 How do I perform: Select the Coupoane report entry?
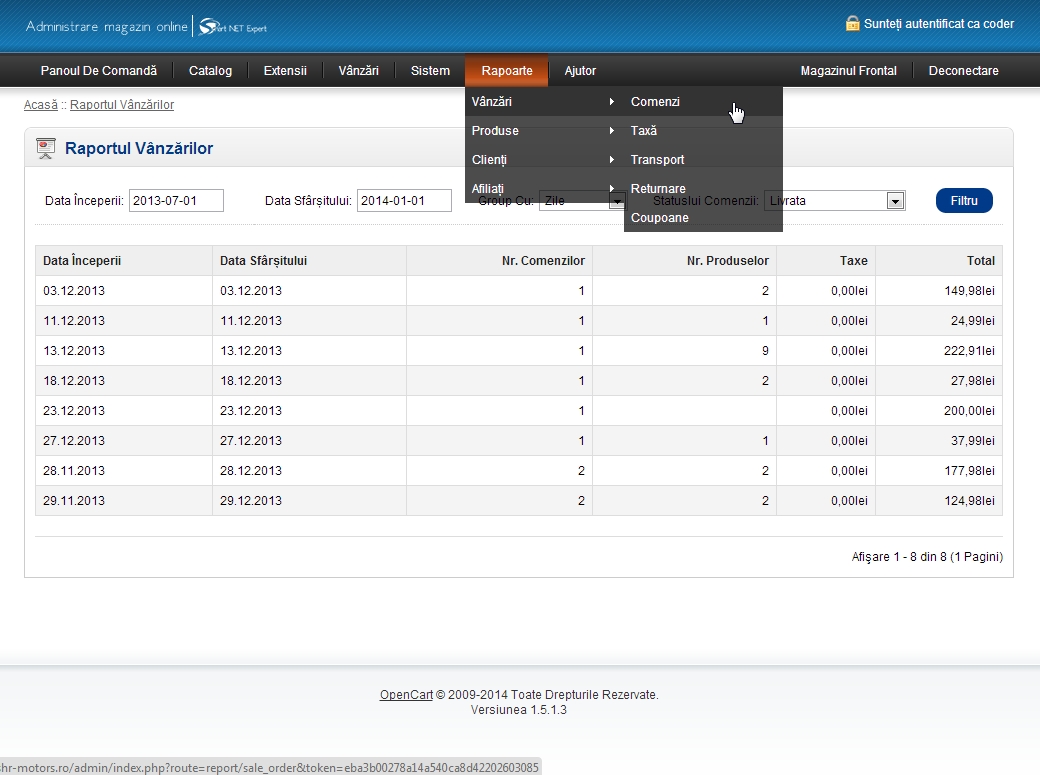[x=659, y=218]
